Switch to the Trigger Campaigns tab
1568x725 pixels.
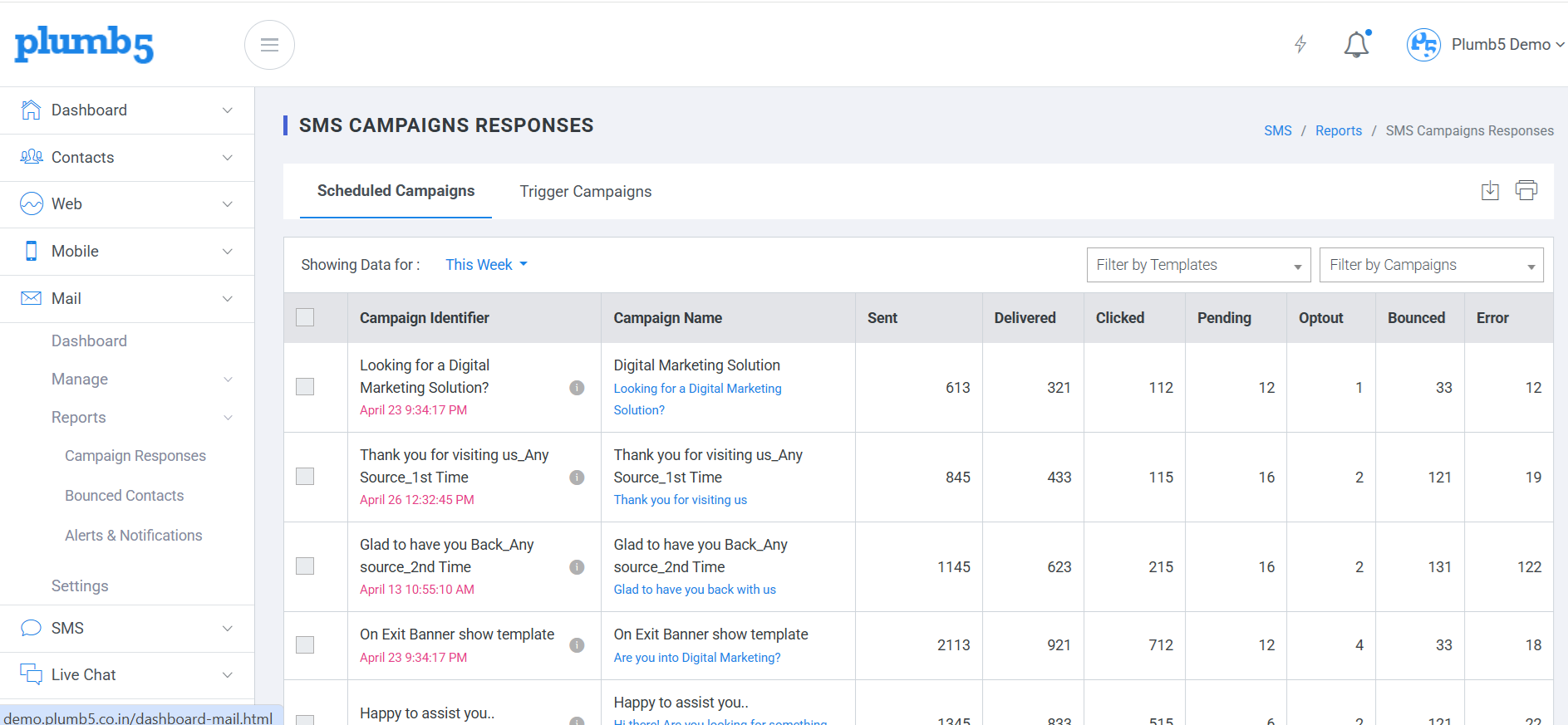586,192
